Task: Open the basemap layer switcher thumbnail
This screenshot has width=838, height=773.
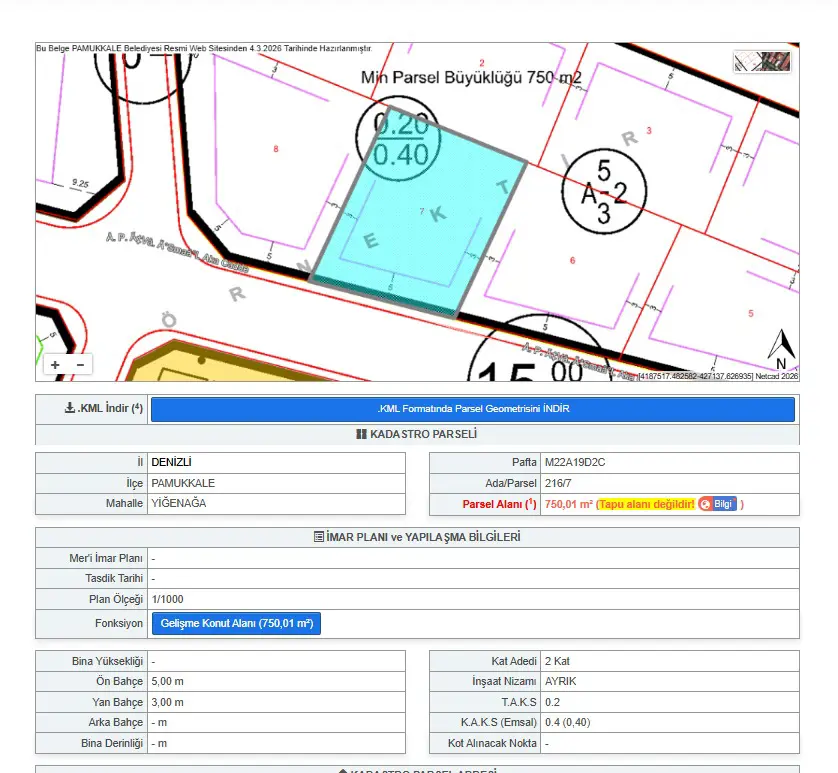Action: point(762,61)
